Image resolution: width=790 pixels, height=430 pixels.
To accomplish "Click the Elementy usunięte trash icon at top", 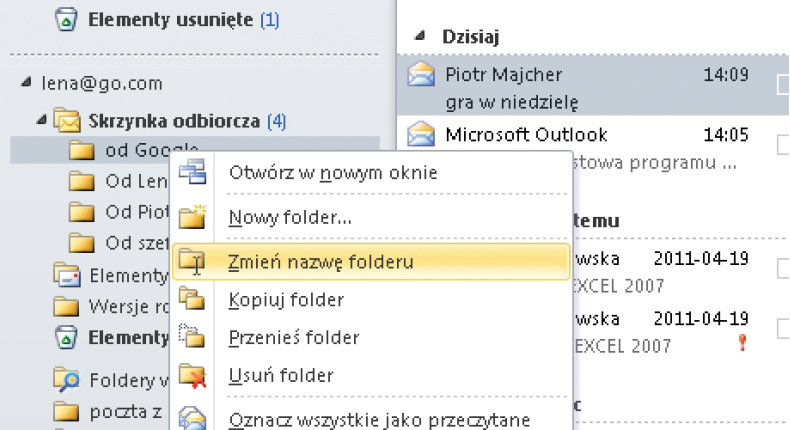I will (x=65, y=18).
